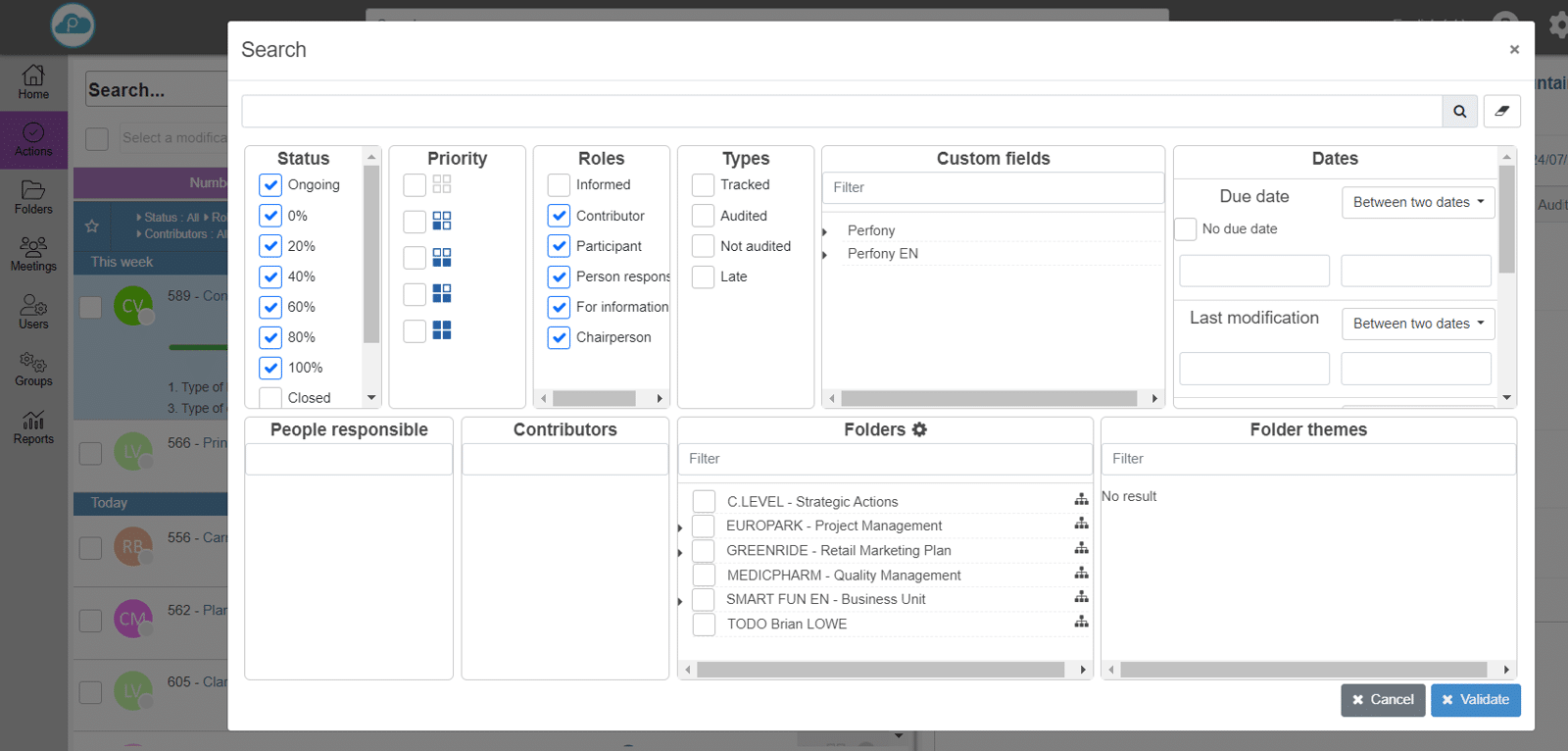Open Due date 'Between two dates' dropdown
Viewport: 1568px width, 751px height.
[1417, 203]
